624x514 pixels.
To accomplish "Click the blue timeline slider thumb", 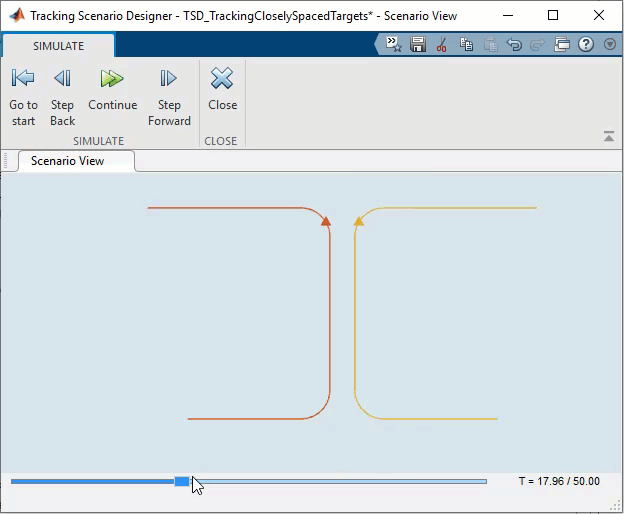I will [x=182, y=481].
